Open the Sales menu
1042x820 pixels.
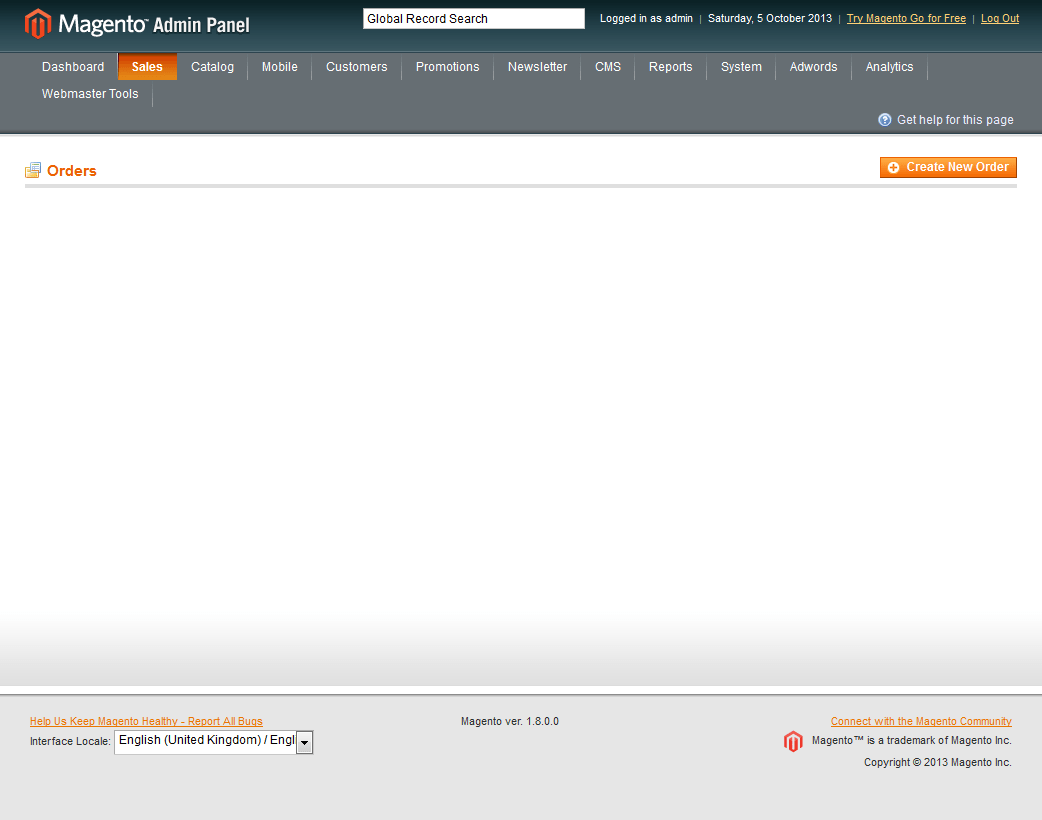click(147, 67)
